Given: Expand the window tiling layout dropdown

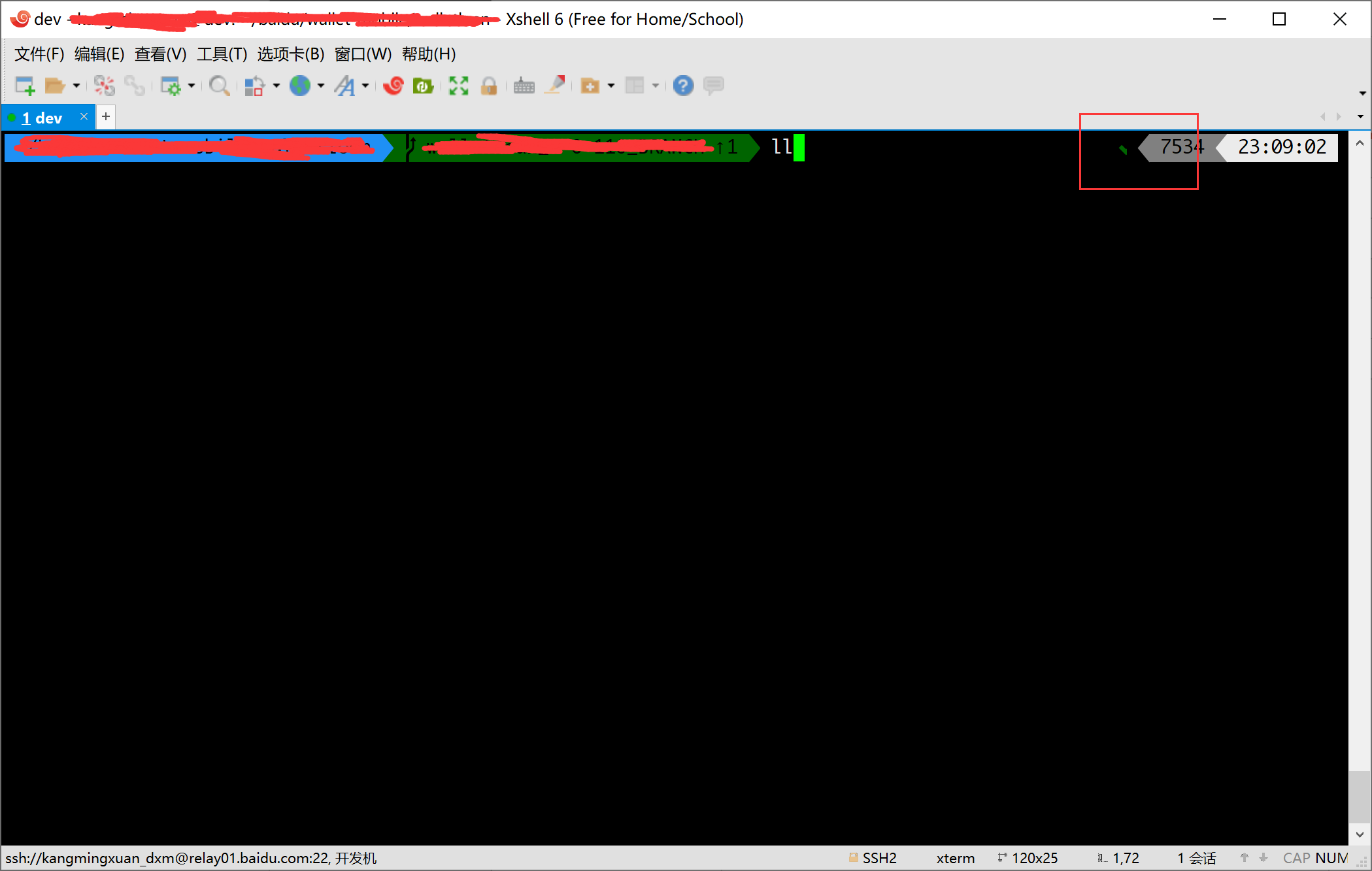Looking at the screenshot, I should [656, 86].
